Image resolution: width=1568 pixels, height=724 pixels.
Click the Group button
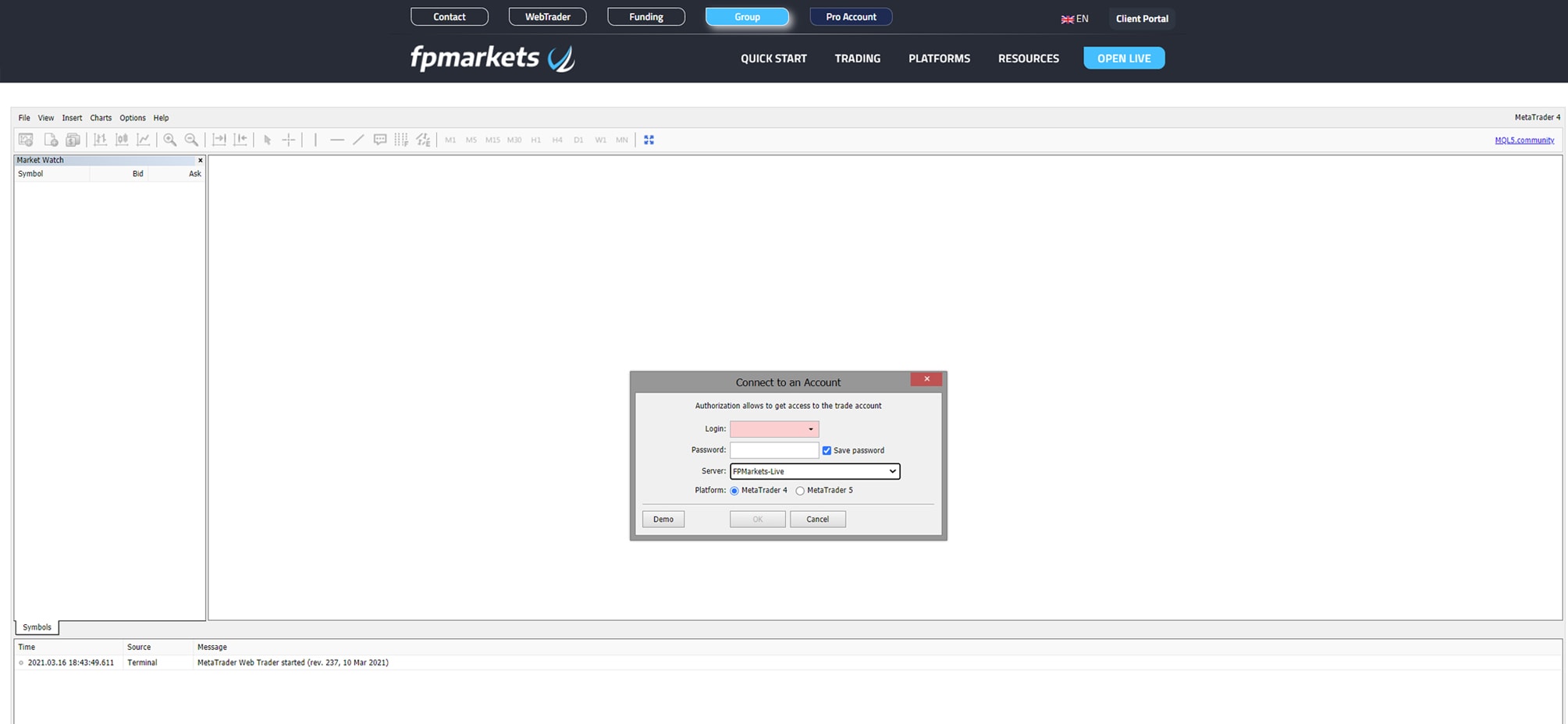[x=747, y=16]
